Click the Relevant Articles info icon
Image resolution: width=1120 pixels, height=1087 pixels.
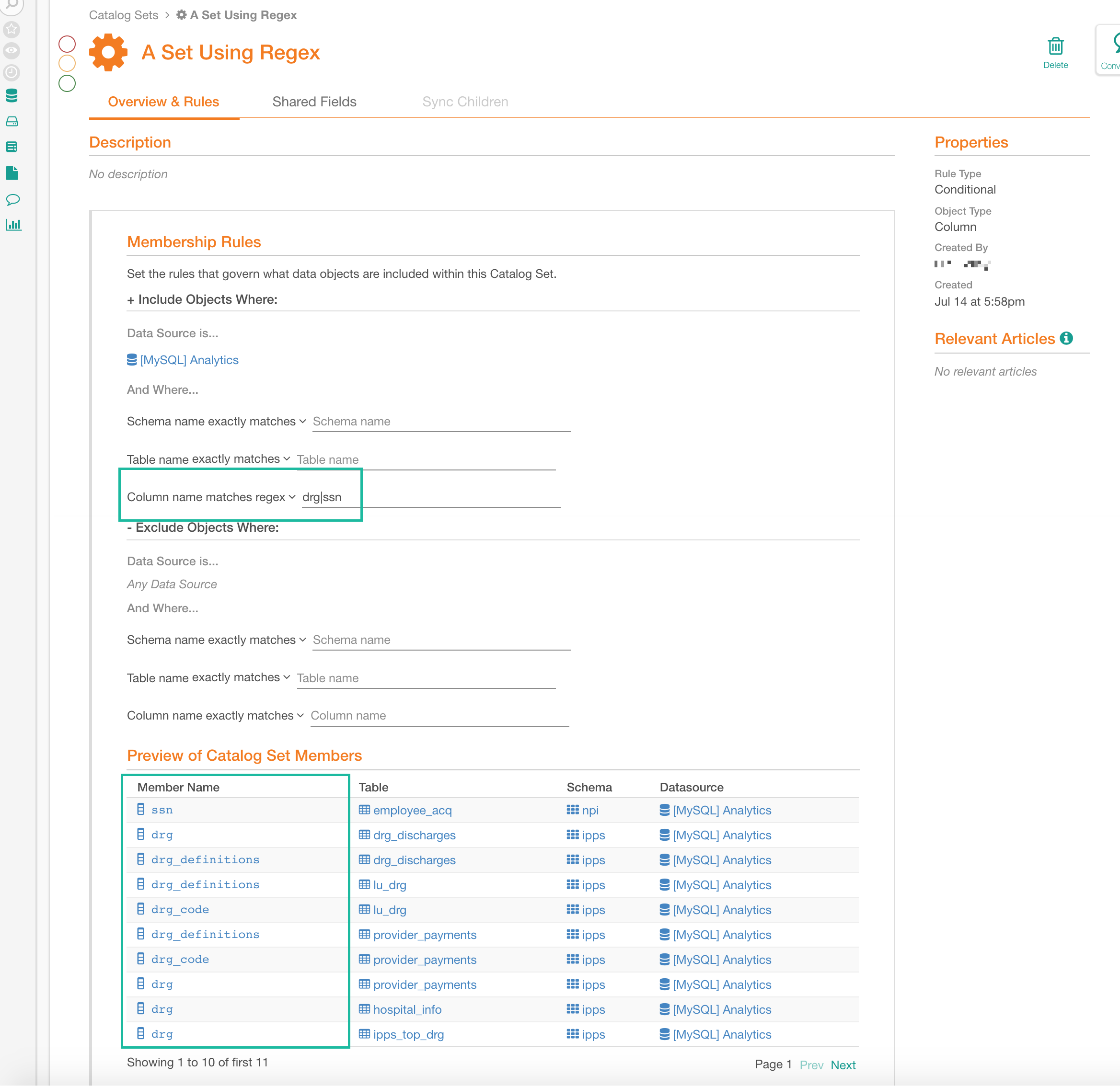click(x=1066, y=338)
